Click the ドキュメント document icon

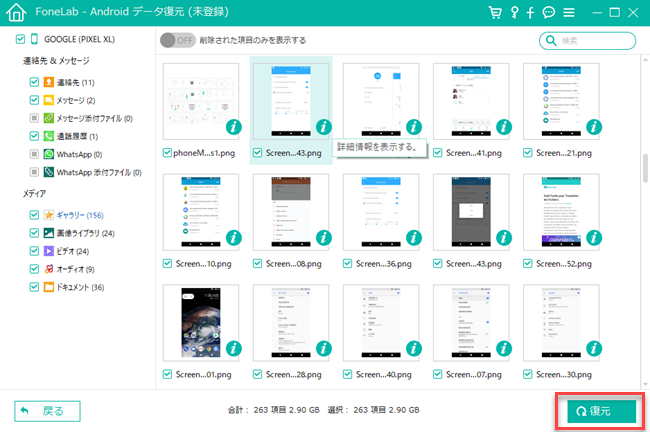pyautogui.click(x=49, y=287)
